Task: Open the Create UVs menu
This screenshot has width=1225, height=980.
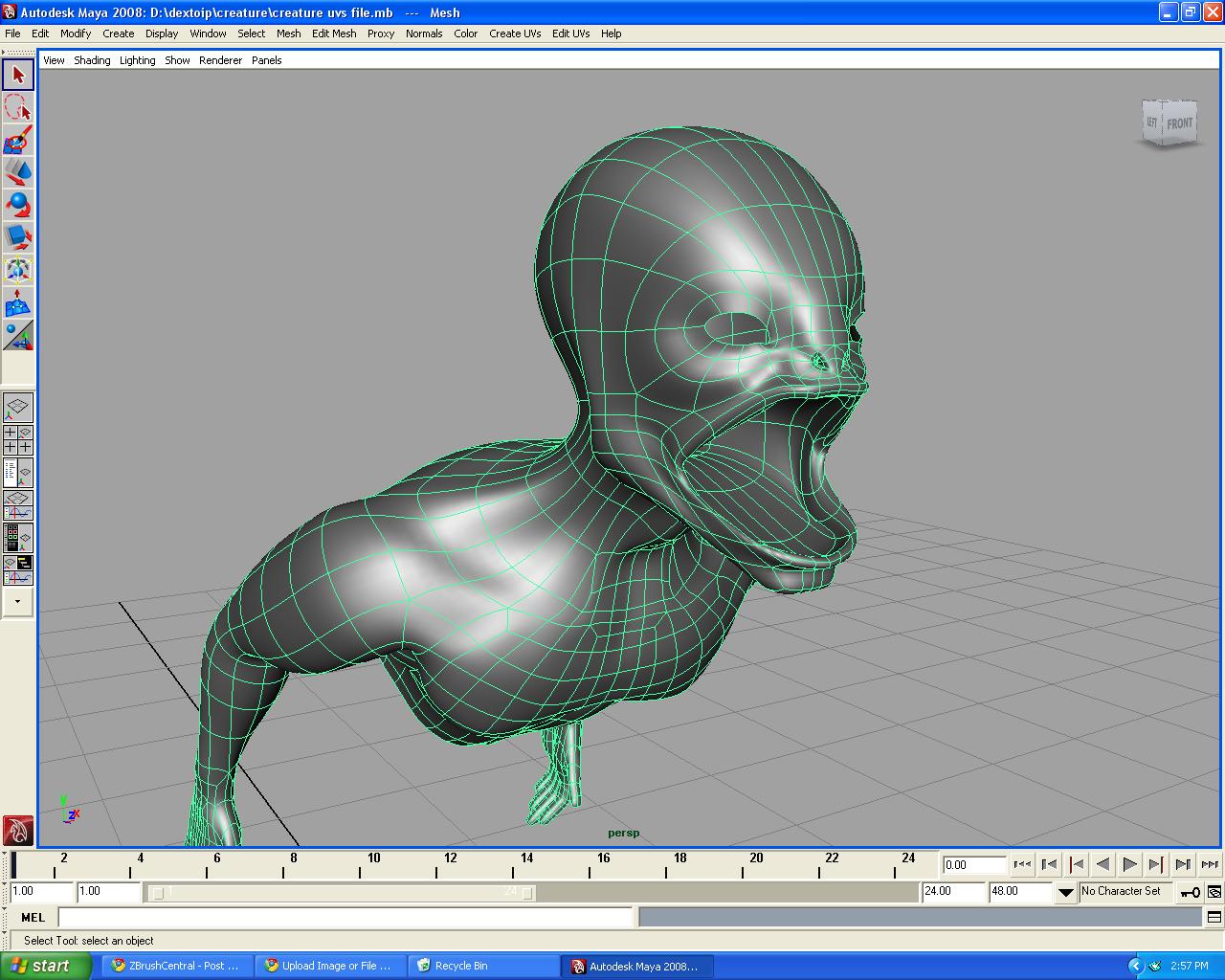Action: (515, 33)
